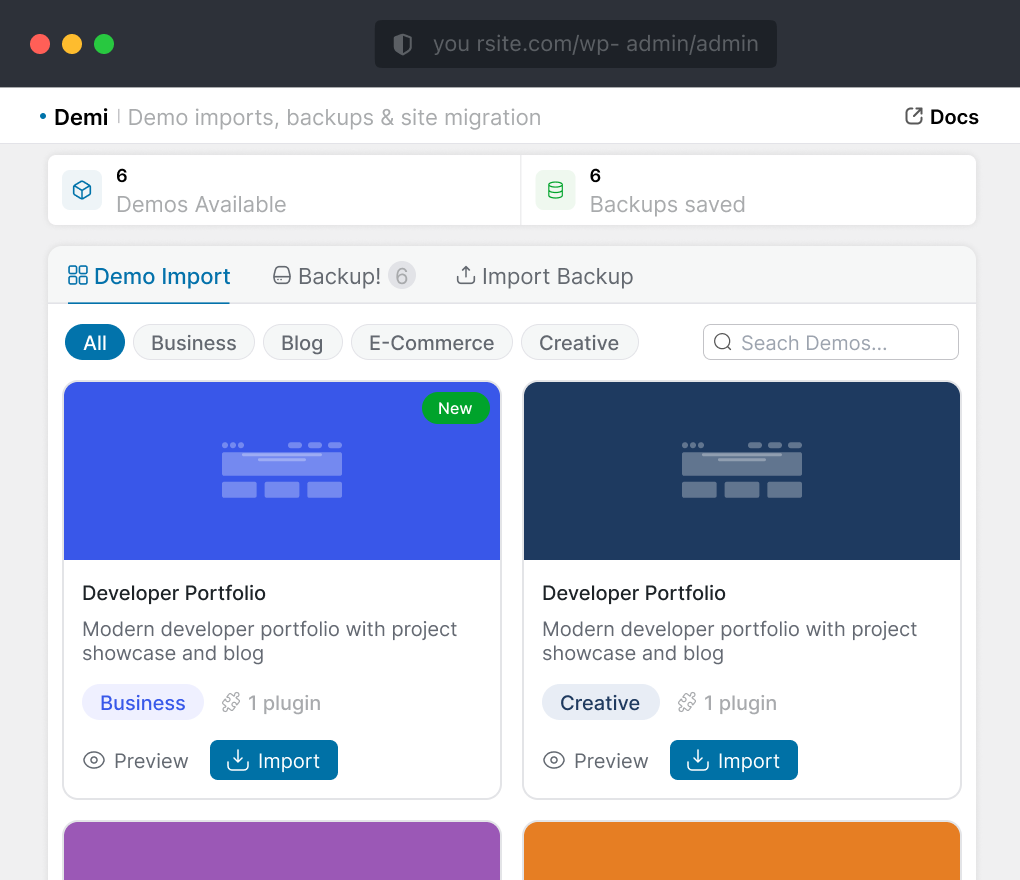1020x880 pixels.
Task: Click the puzzle plugin icon on Business card
Action: pyautogui.click(x=231, y=703)
